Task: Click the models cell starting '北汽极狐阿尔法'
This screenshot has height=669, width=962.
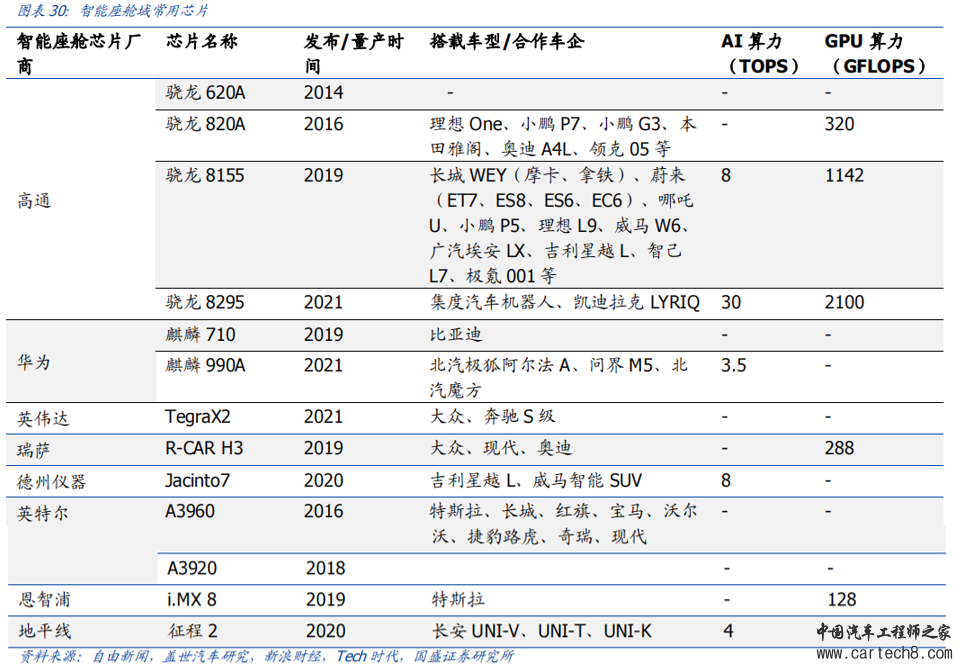Action: point(558,377)
